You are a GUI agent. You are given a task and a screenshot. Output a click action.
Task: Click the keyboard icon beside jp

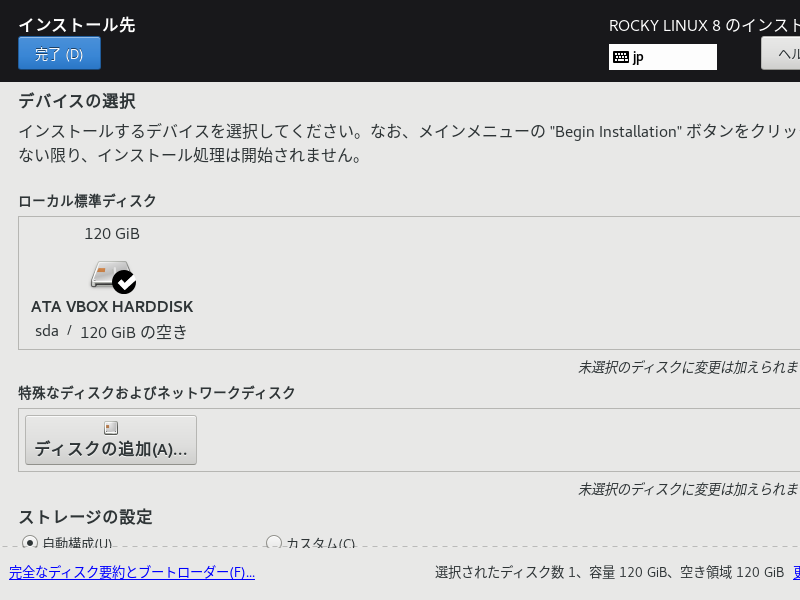click(x=620, y=57)
